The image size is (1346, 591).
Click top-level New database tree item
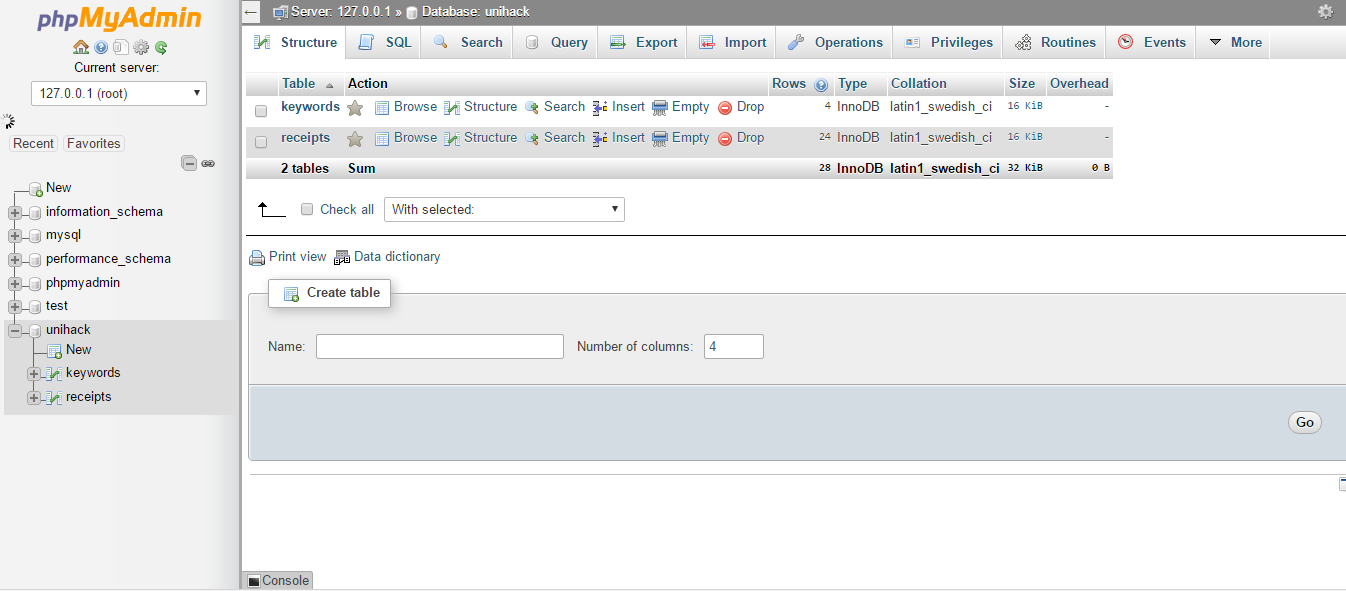[x=58, y=188]
